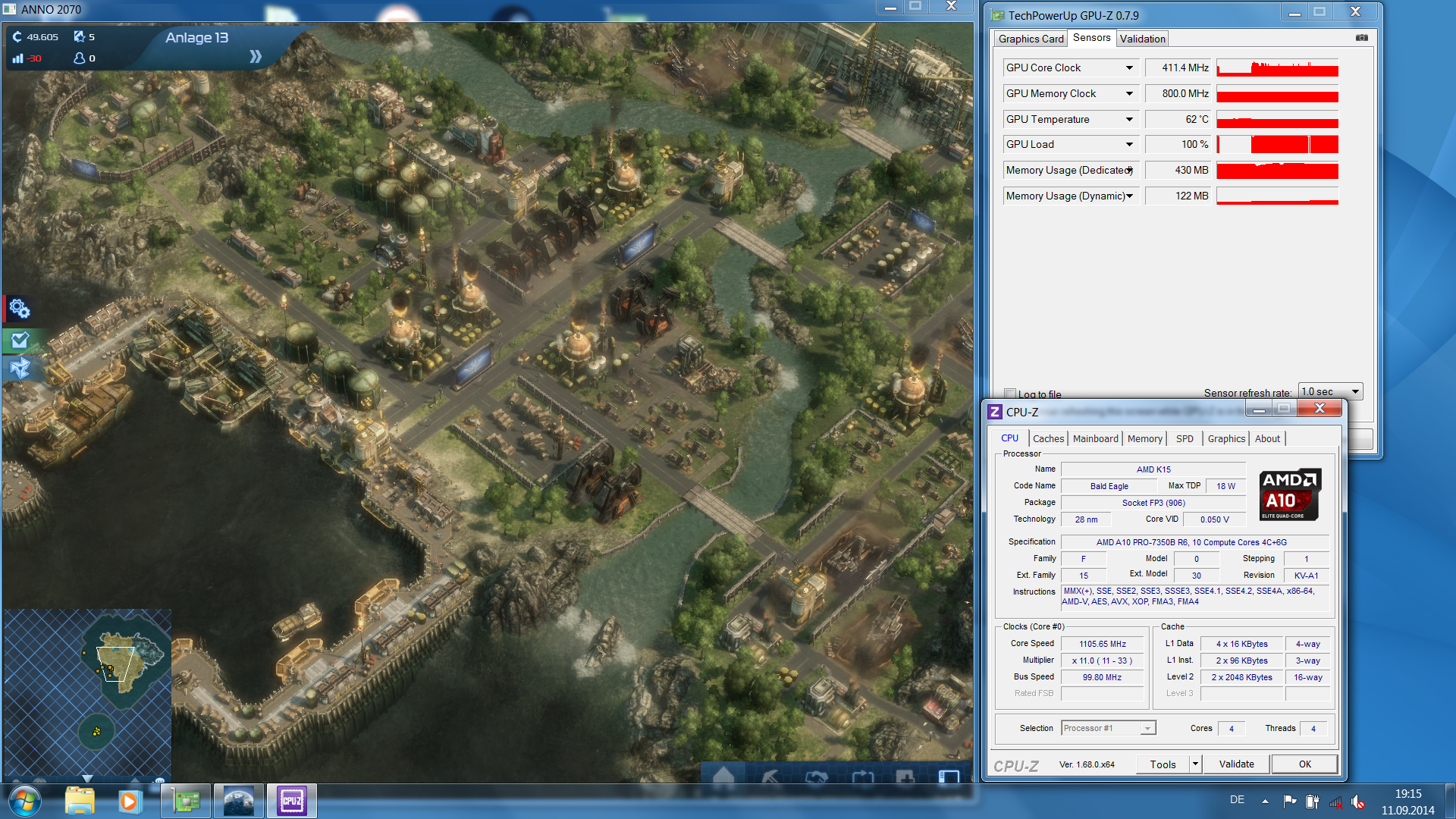The image size is (1456, 819).
Task: Open the GPU-Z Validation tab
Action: [x=1142, y=39]
